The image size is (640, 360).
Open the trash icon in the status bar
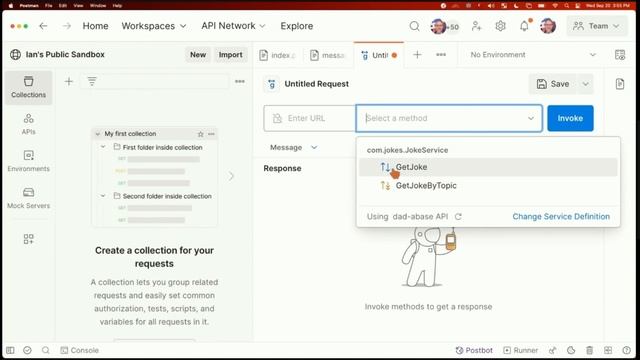(589, 350)
